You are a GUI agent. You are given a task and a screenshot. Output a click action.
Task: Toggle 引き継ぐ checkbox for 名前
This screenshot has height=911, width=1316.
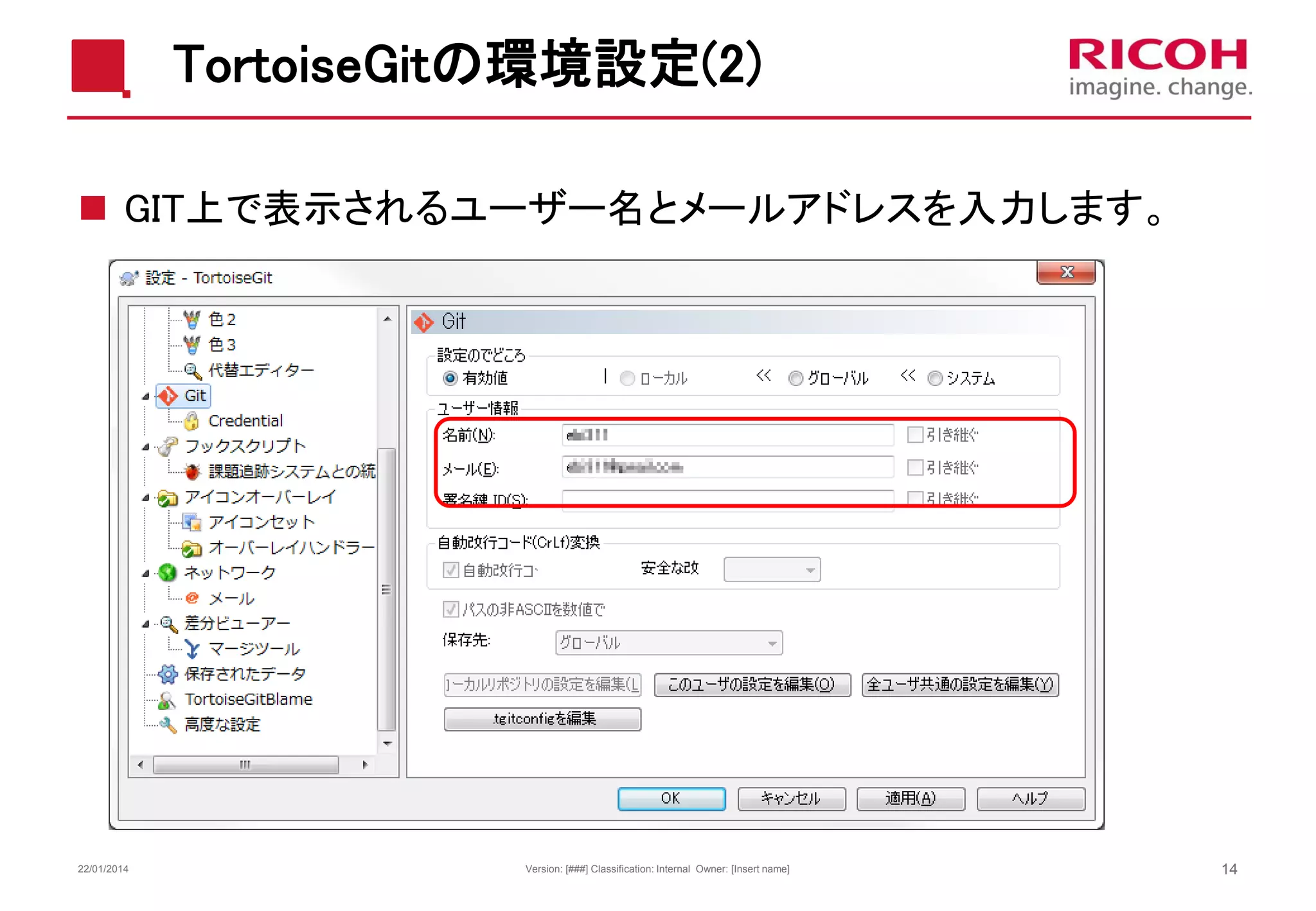915,435
